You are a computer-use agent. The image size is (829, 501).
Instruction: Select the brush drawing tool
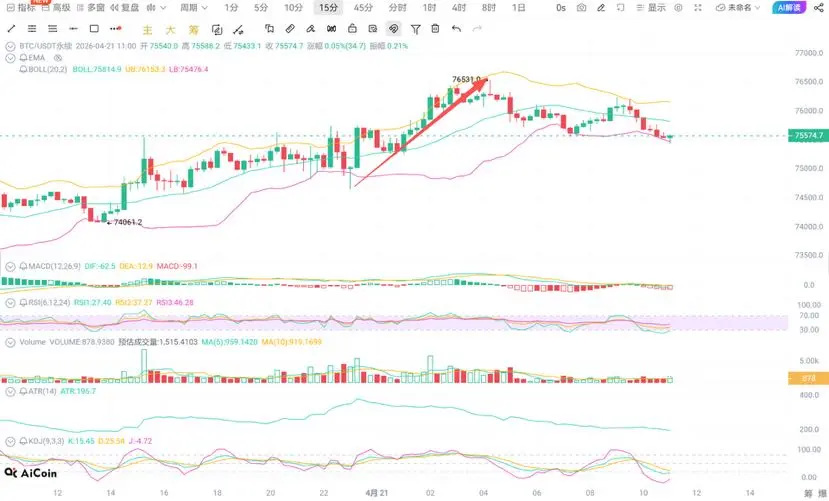coord(310,29)
